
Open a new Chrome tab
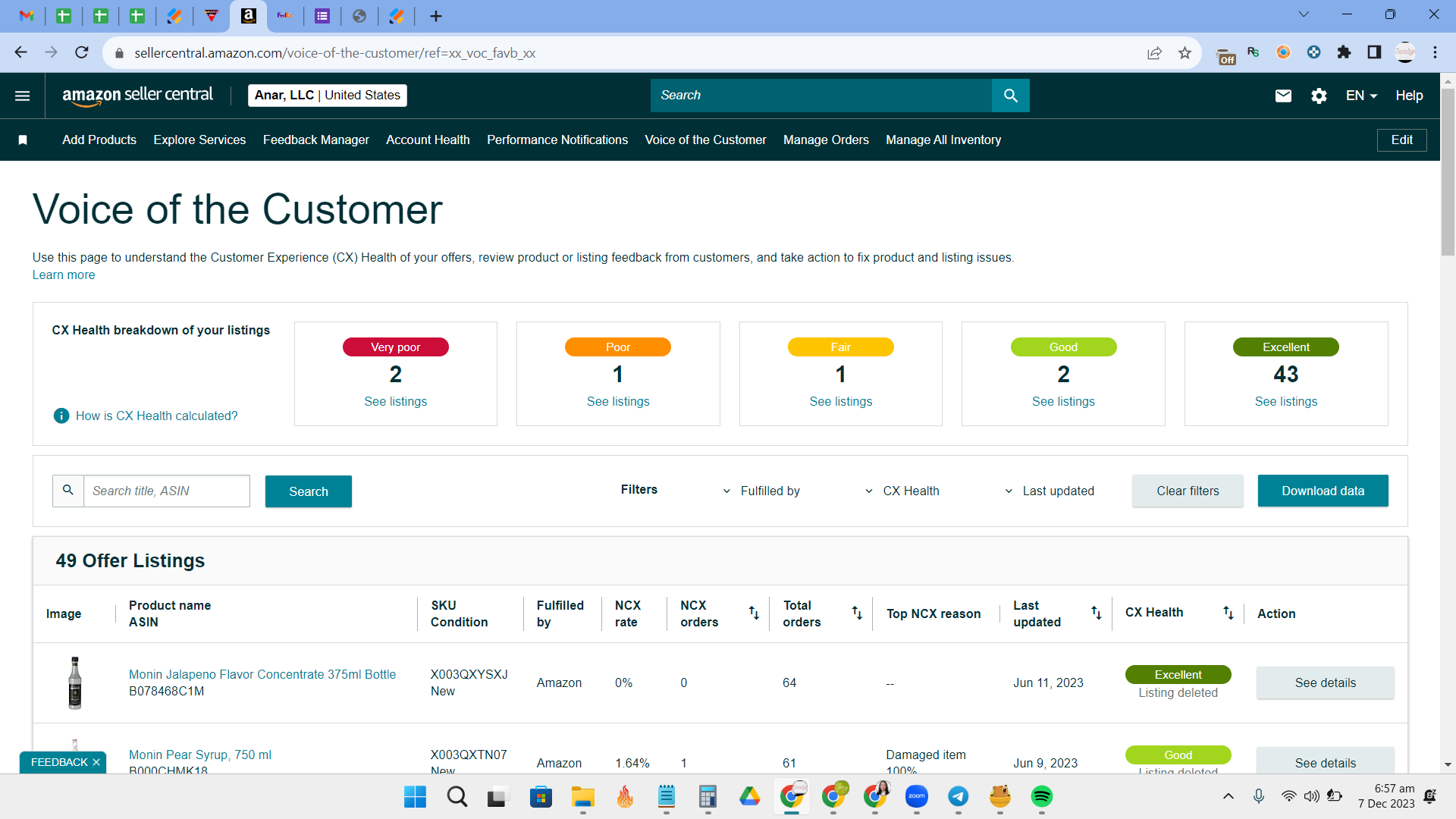(x=436, y=16)
